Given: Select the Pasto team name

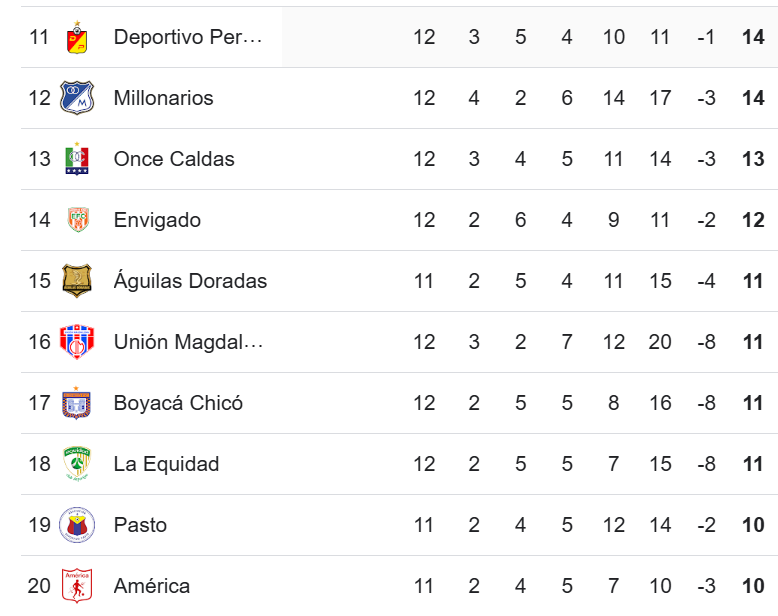Looking at the screenshot, I should [140, 525].
